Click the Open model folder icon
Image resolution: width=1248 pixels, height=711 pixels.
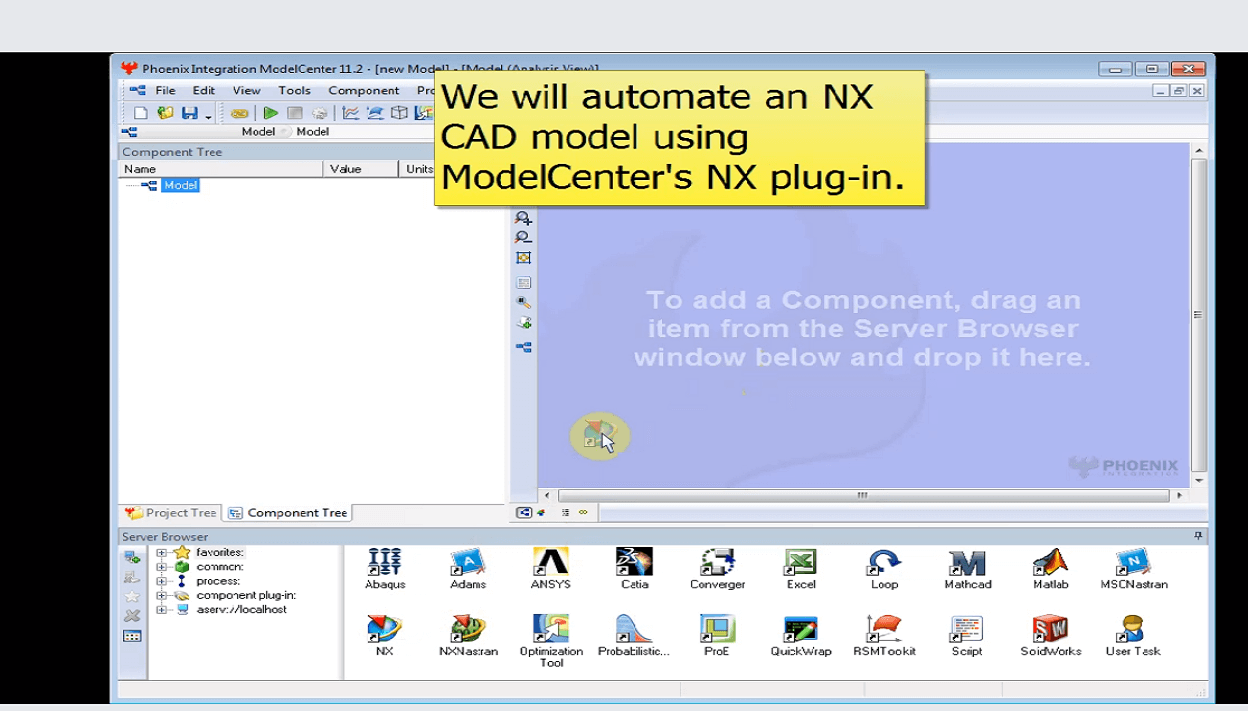click(166, 113)
